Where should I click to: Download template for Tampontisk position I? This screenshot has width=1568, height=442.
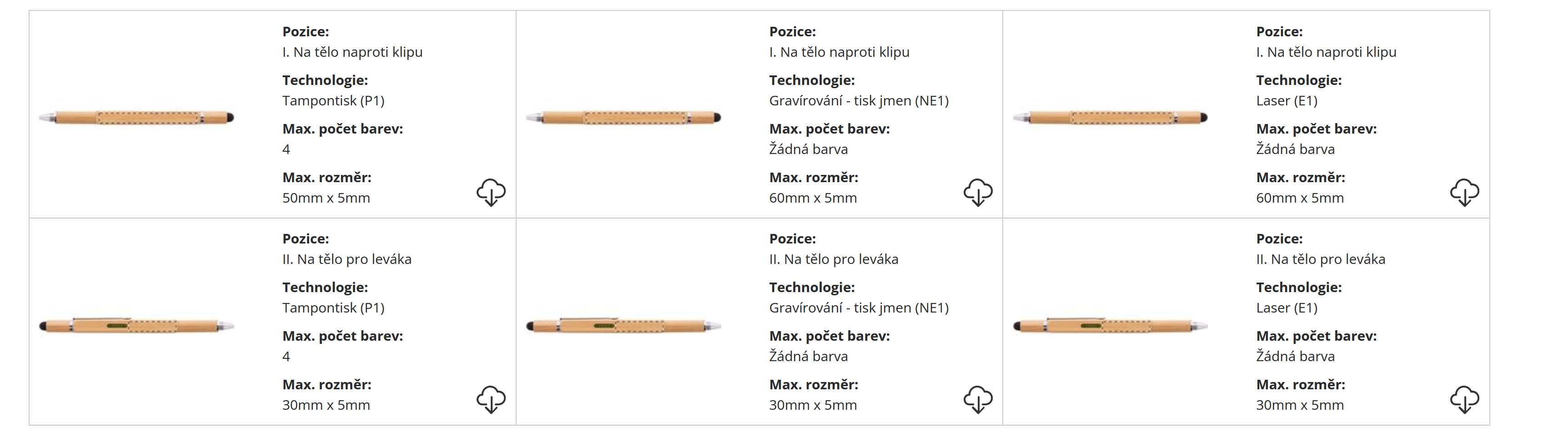click(x=491, y=192)
